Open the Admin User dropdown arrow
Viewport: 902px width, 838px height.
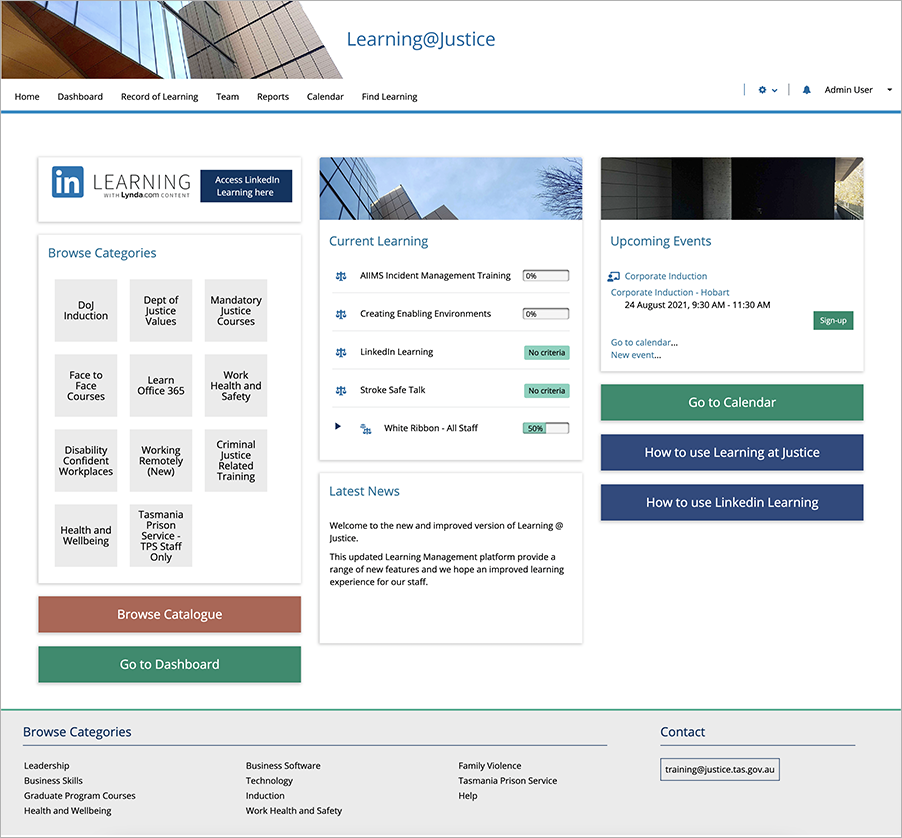click(x=889, y=90)
